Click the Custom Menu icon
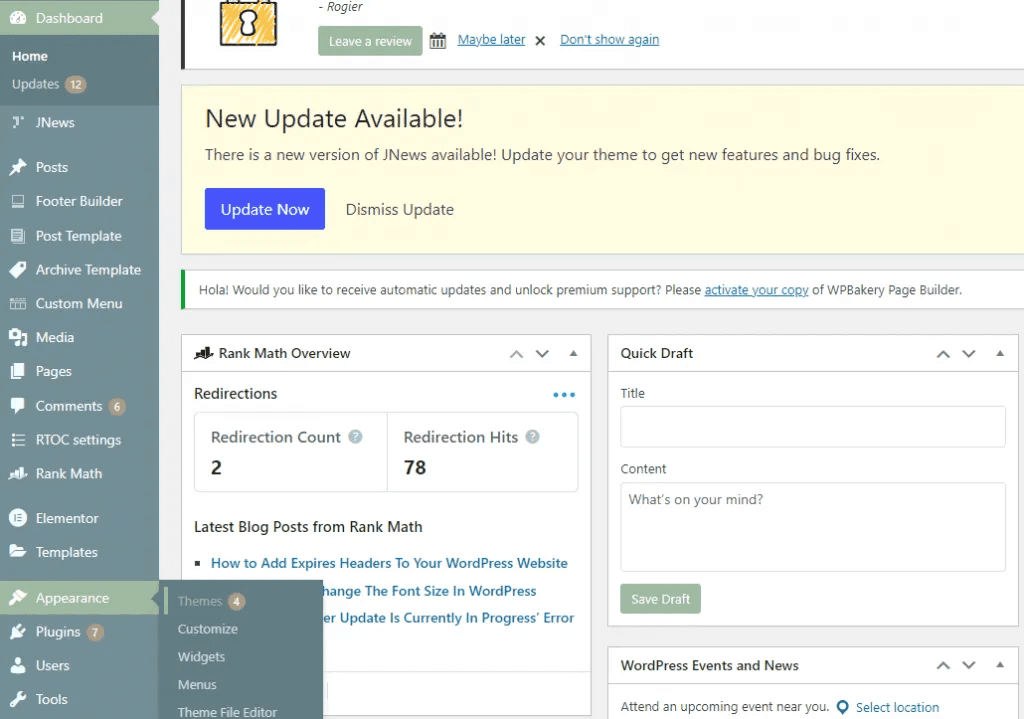Image resolution: width=1024 pixels, height=719 pixels. point(18,304)
